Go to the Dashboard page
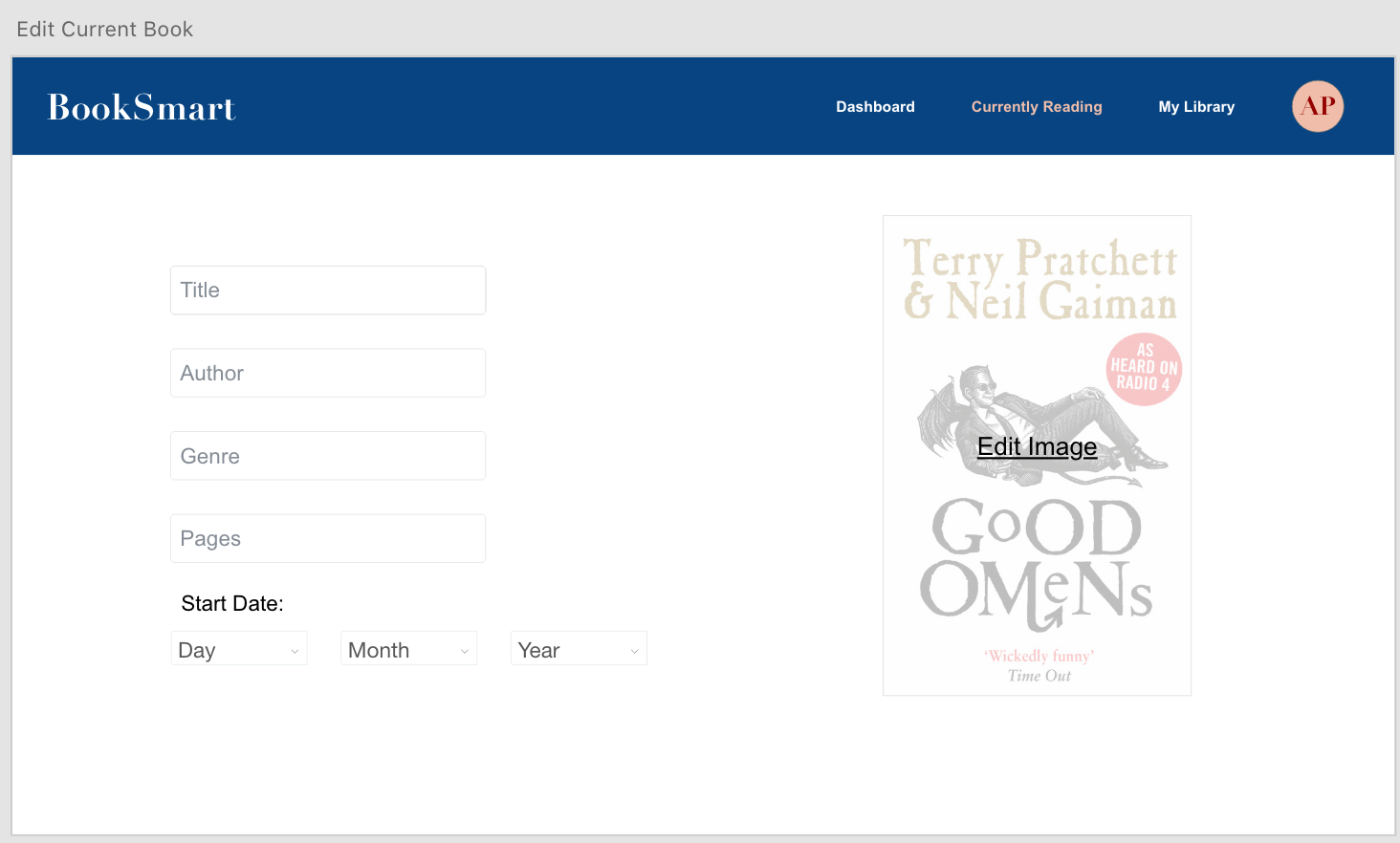Screen dimensions: 1400x843 coord(875,107)
